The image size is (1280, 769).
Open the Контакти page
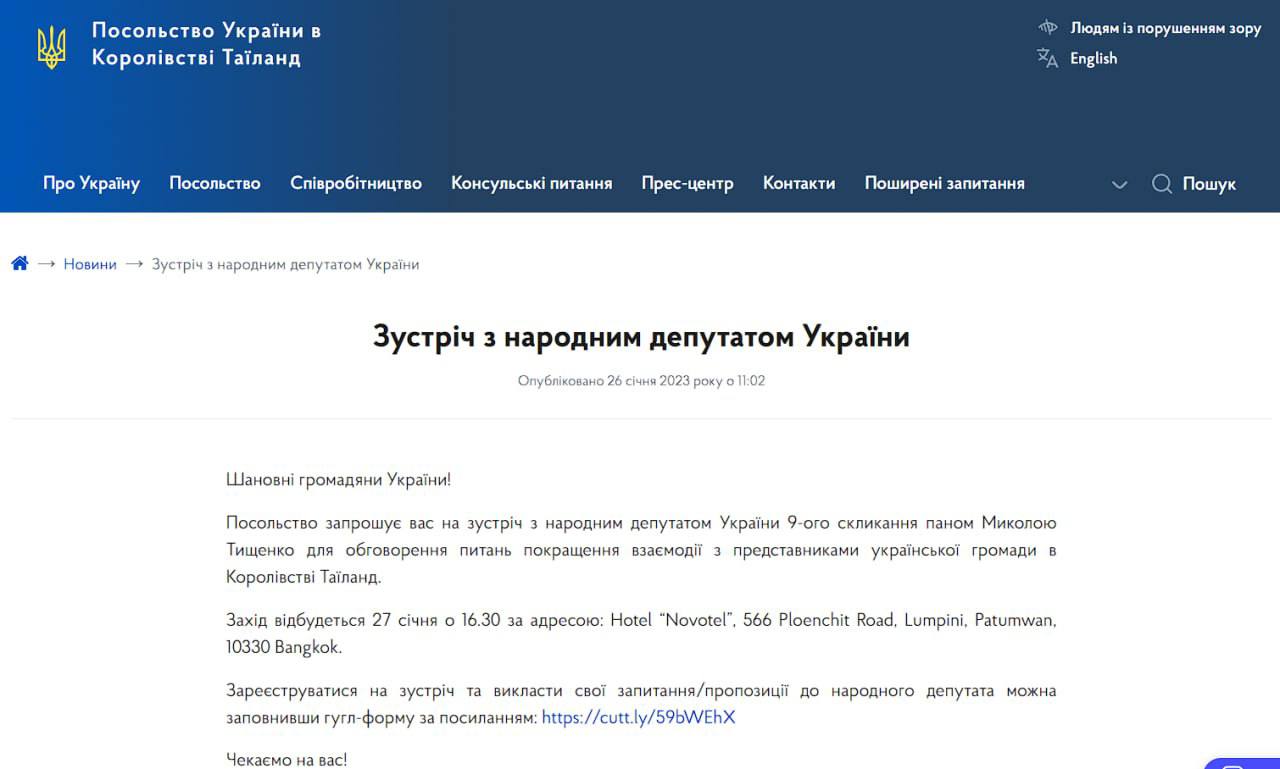coord(799,183)
